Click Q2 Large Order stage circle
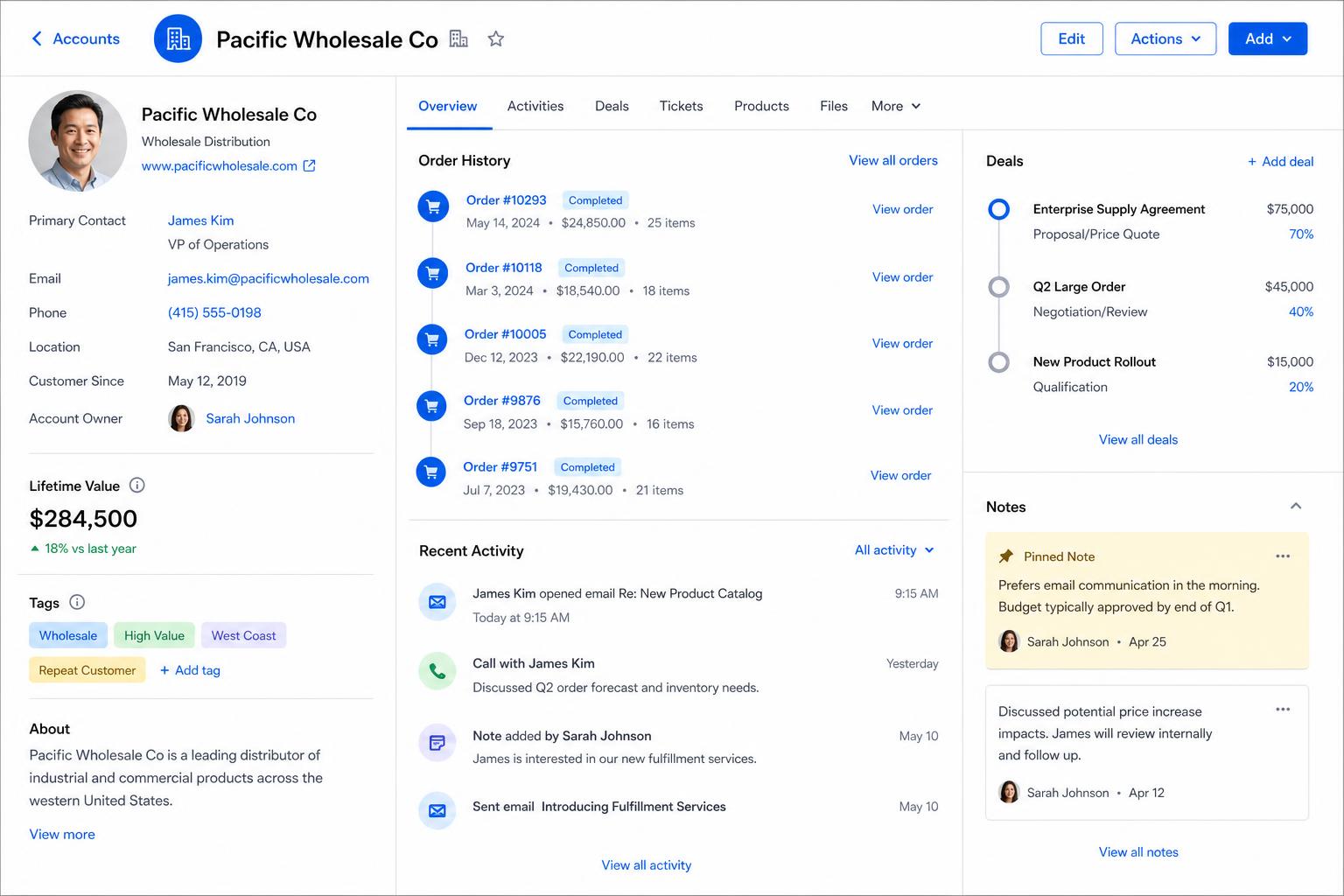 [998, 287]
